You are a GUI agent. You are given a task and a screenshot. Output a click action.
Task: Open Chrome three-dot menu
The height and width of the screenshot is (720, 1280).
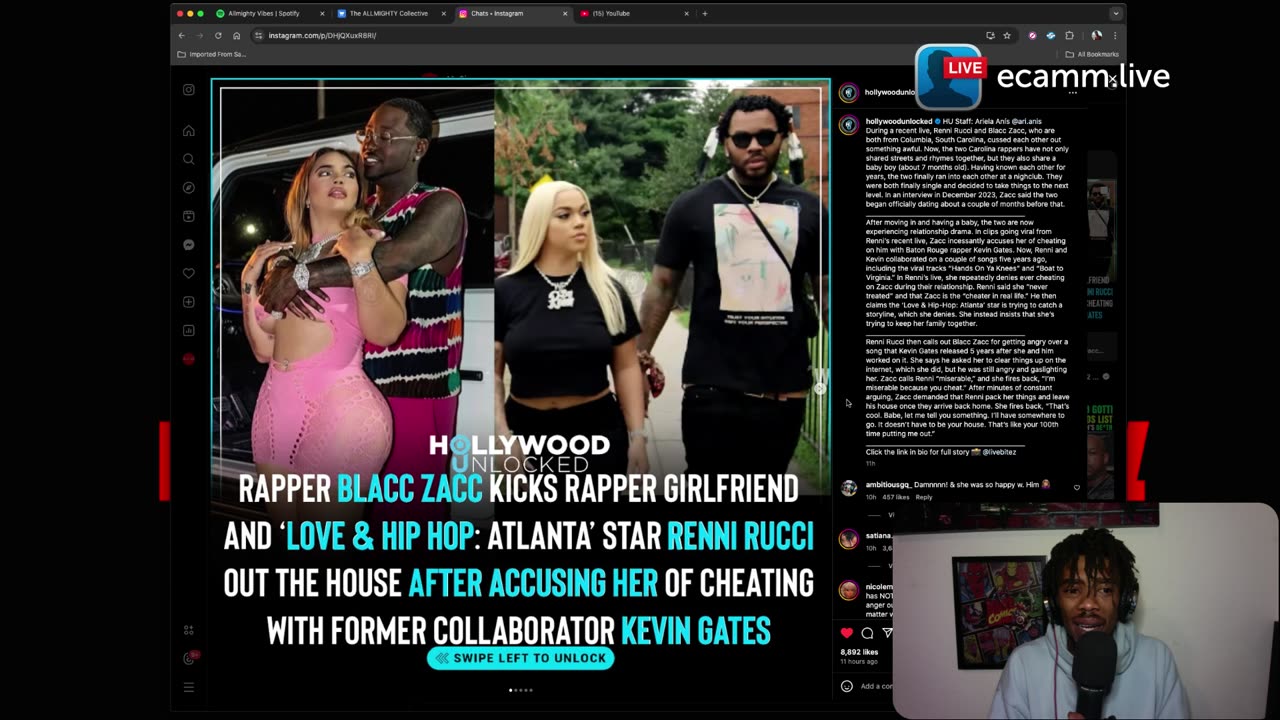point(1115,35)
